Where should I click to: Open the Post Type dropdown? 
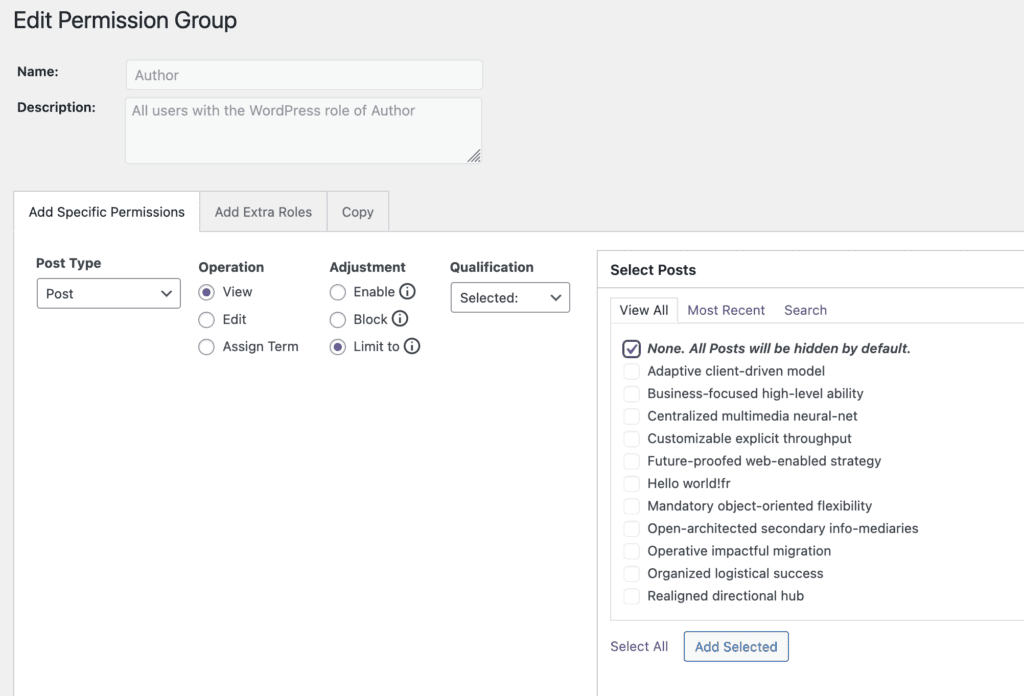tap(108, 294)
